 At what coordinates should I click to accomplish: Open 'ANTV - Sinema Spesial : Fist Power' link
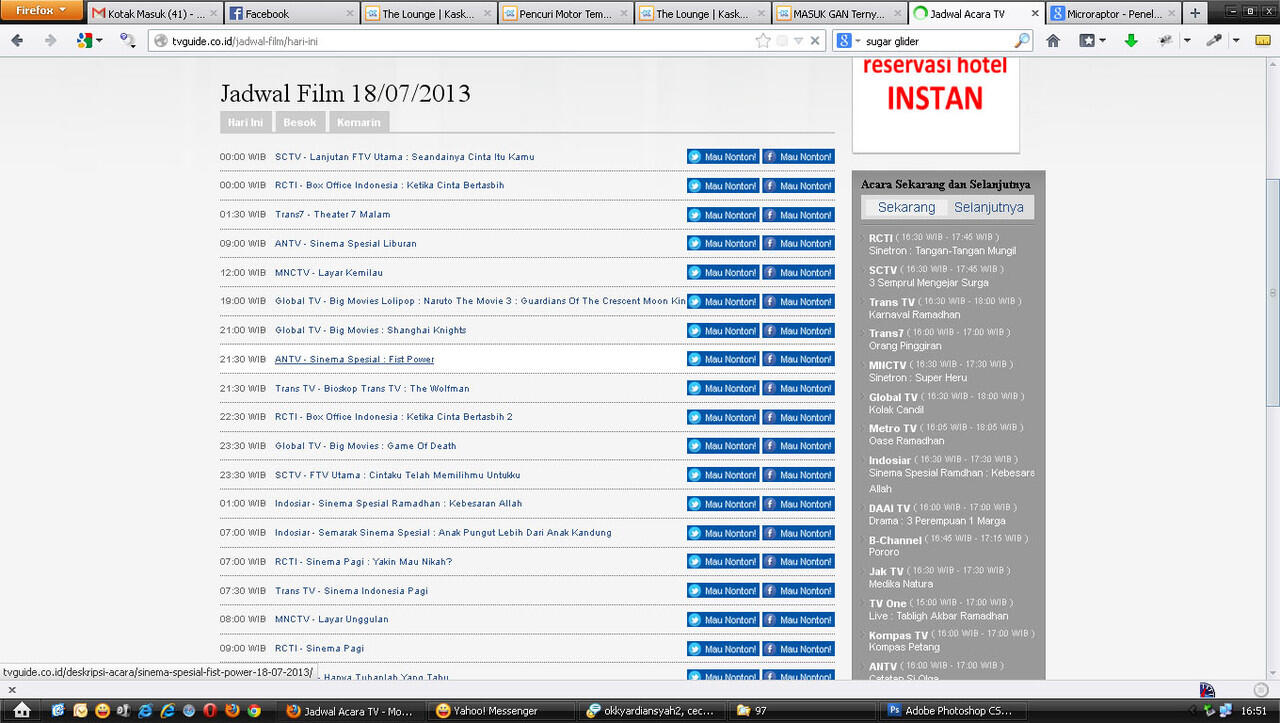point(354,359)
